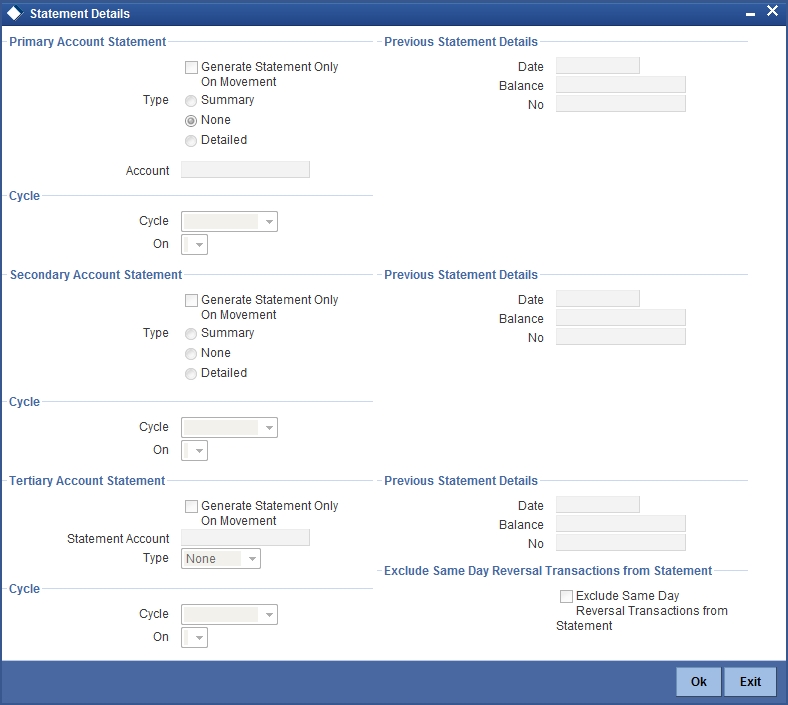Viewport: 788px width, 705px height.
Task: Open the Tertiary Type dropdown showing None
Action: pyautogui.click(x=221, y=559)
